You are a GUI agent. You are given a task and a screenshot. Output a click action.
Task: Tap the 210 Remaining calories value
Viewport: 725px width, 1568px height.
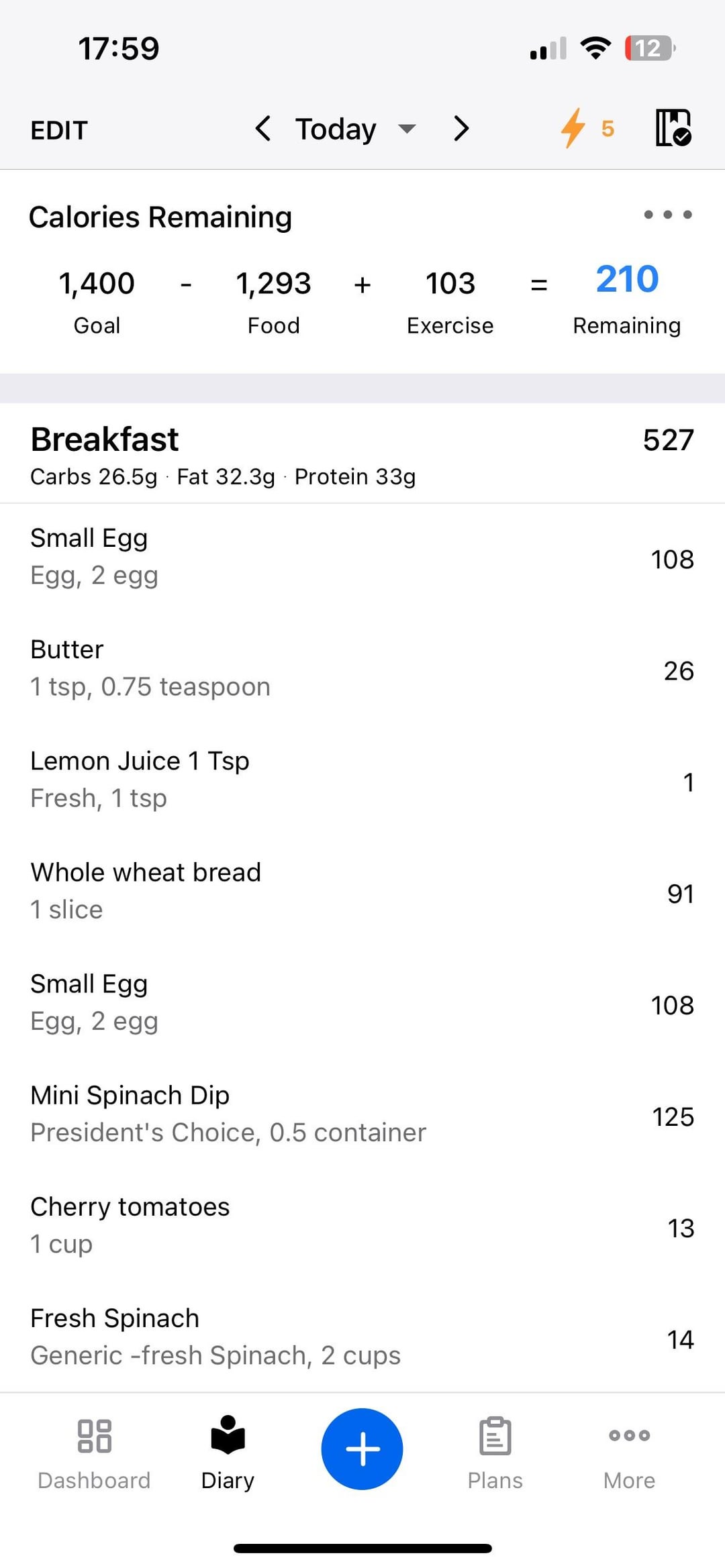(627, 280)
